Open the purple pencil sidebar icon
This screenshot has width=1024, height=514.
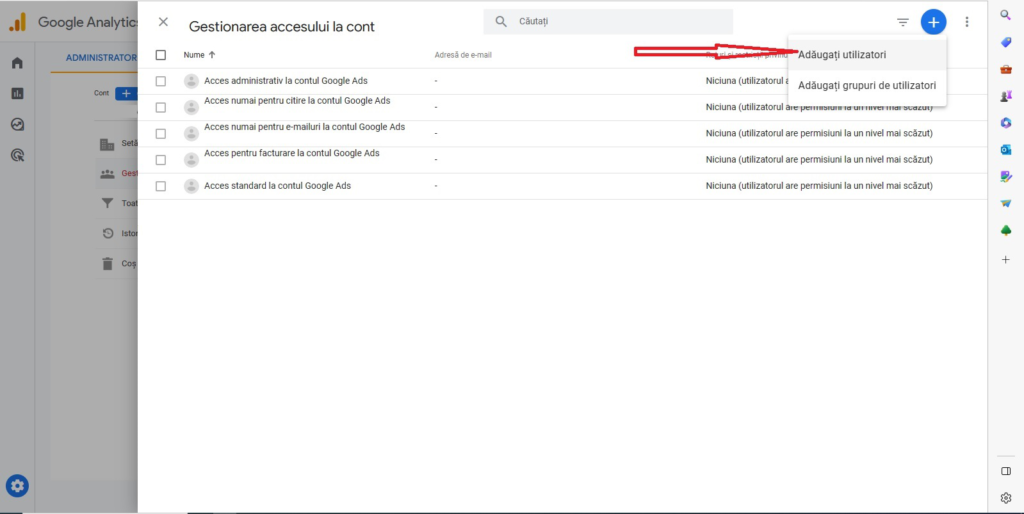point(1006,176)
